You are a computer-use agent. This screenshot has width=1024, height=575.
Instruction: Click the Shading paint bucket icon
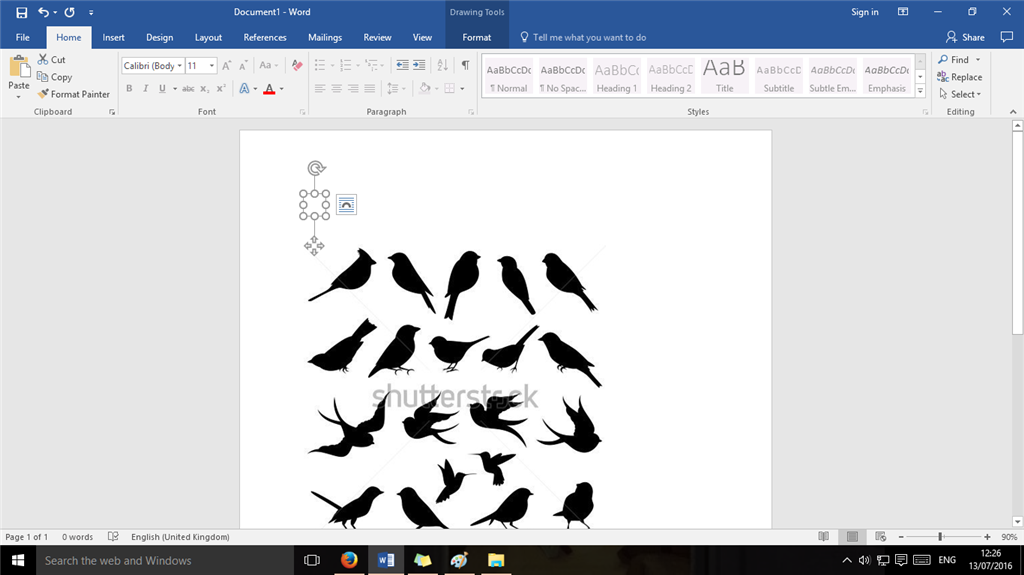click(x=424, y=88)
